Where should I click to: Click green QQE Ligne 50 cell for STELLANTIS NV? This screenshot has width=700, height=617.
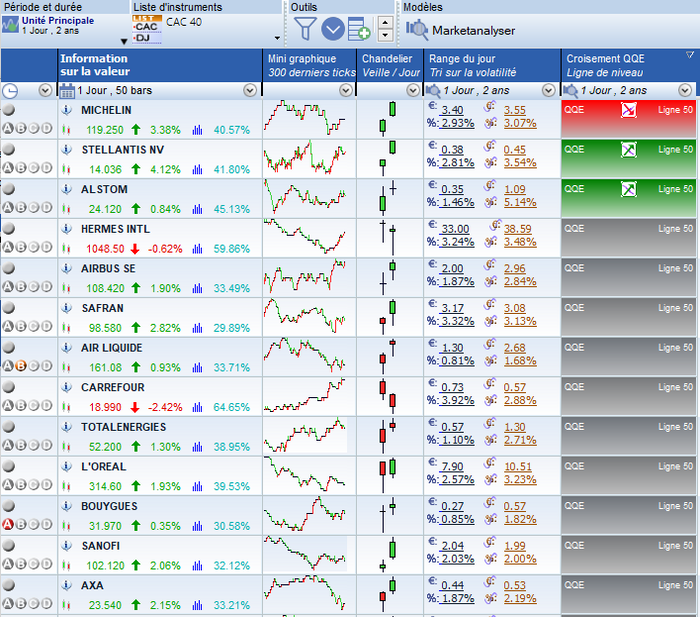629,158
